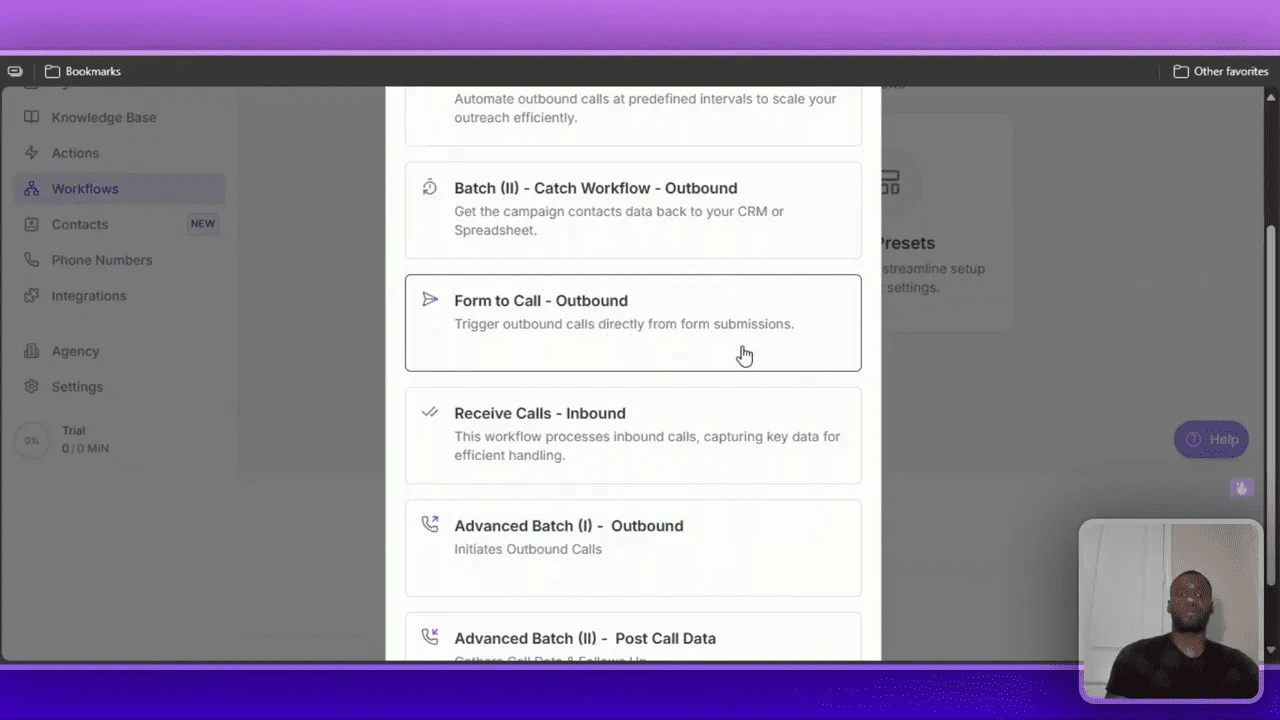
Task: Select the Advanced Batch phone icon
Action: [429, 524]
